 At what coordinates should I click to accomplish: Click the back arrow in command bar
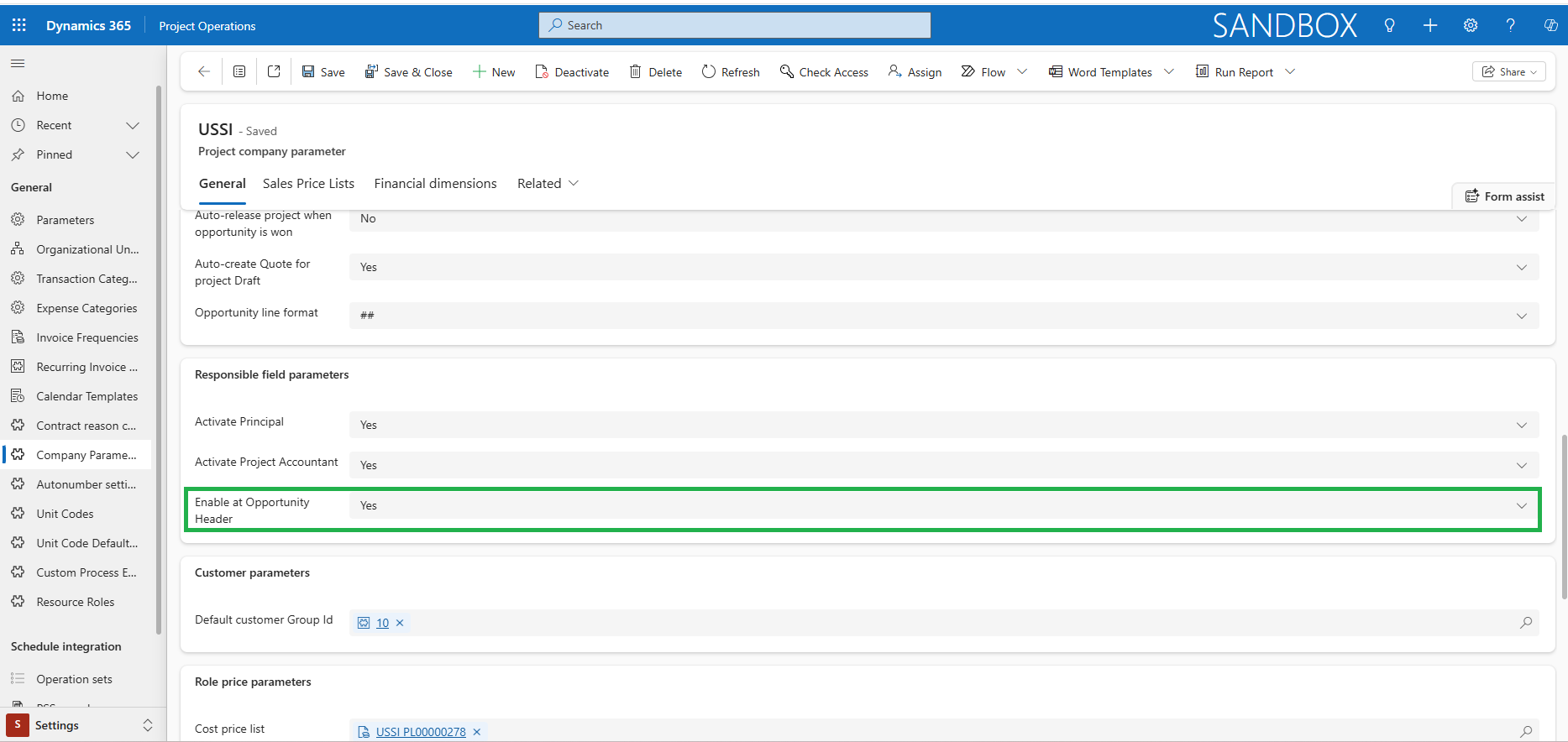(204, 72)
